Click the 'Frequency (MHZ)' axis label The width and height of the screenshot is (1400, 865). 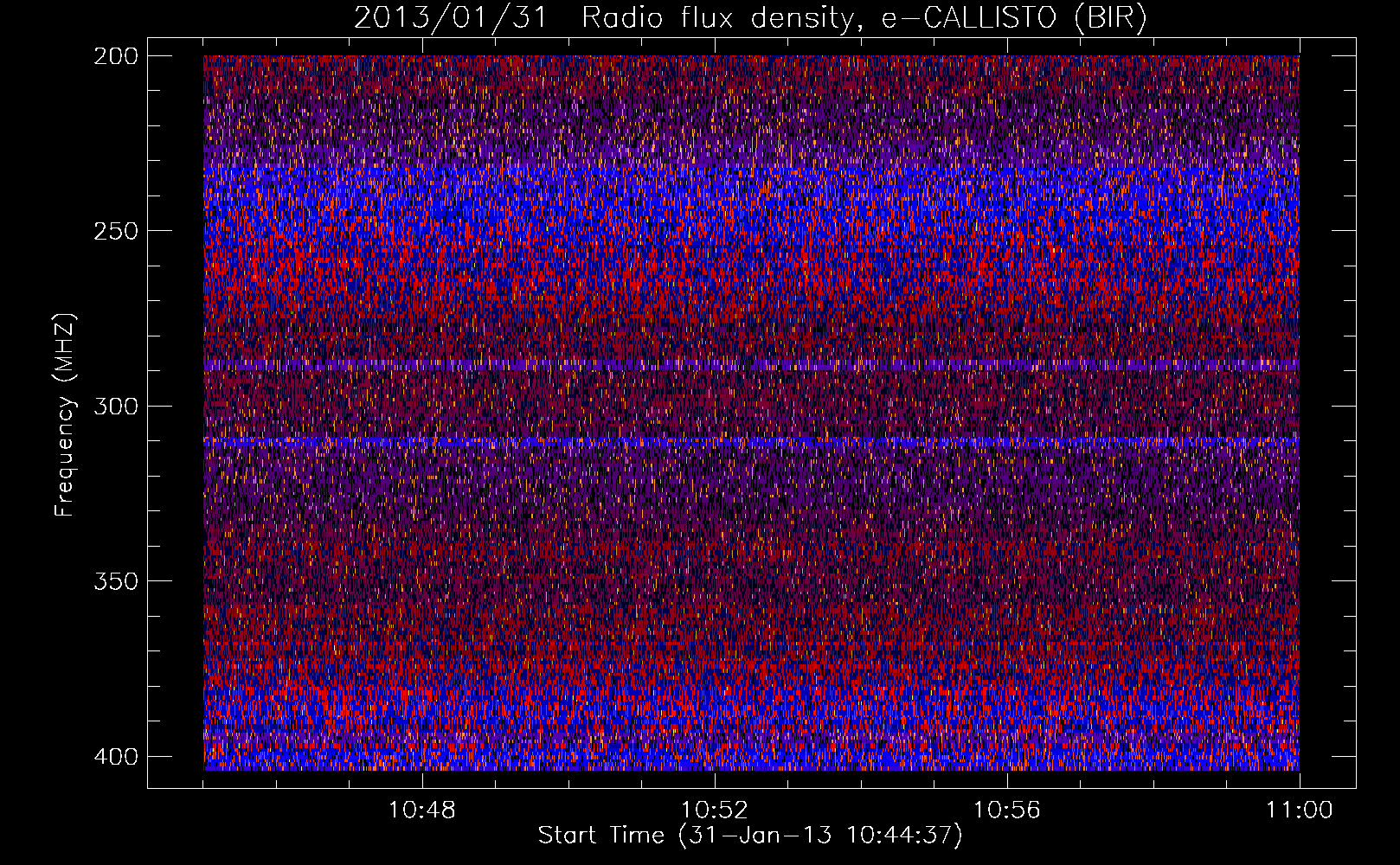[x=64, y=415]
